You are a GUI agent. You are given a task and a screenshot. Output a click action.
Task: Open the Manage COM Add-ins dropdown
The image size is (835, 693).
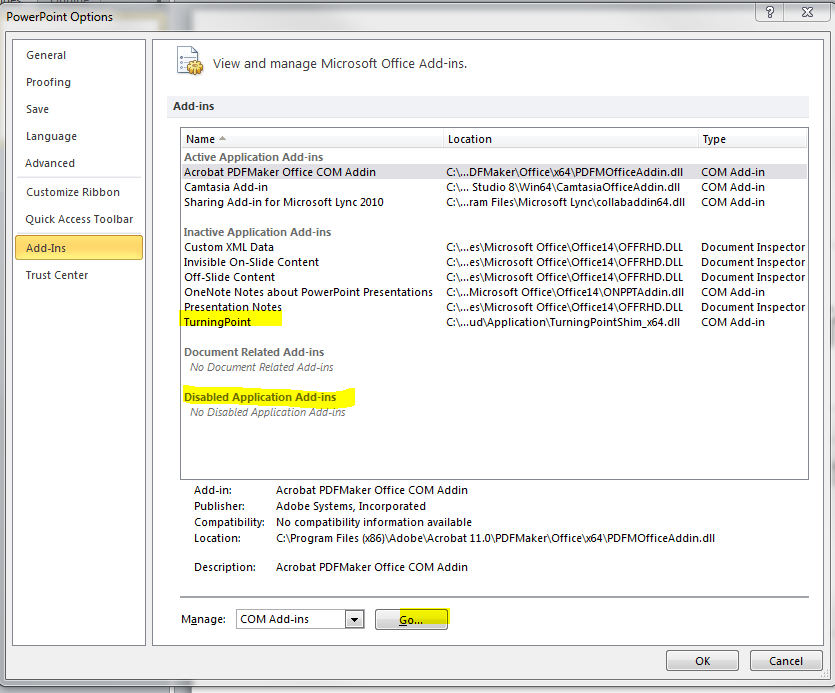point(353,620)
